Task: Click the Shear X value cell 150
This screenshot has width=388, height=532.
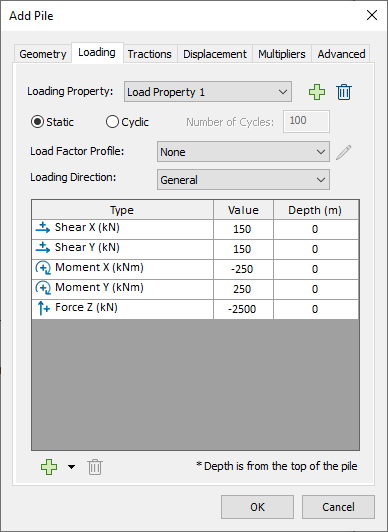Action: (x=243, y=229)
